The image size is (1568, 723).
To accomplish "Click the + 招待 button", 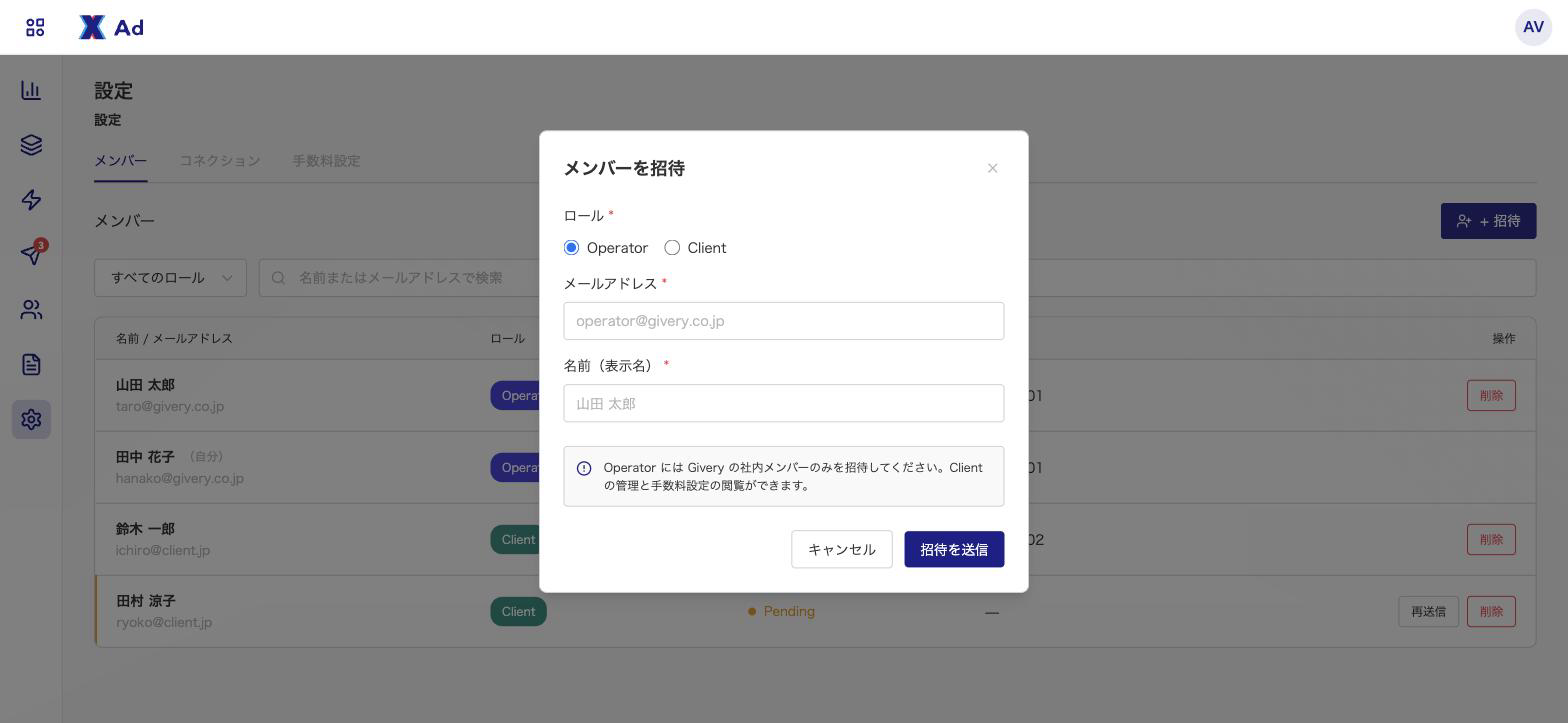I will click(x=1488, y=221).
